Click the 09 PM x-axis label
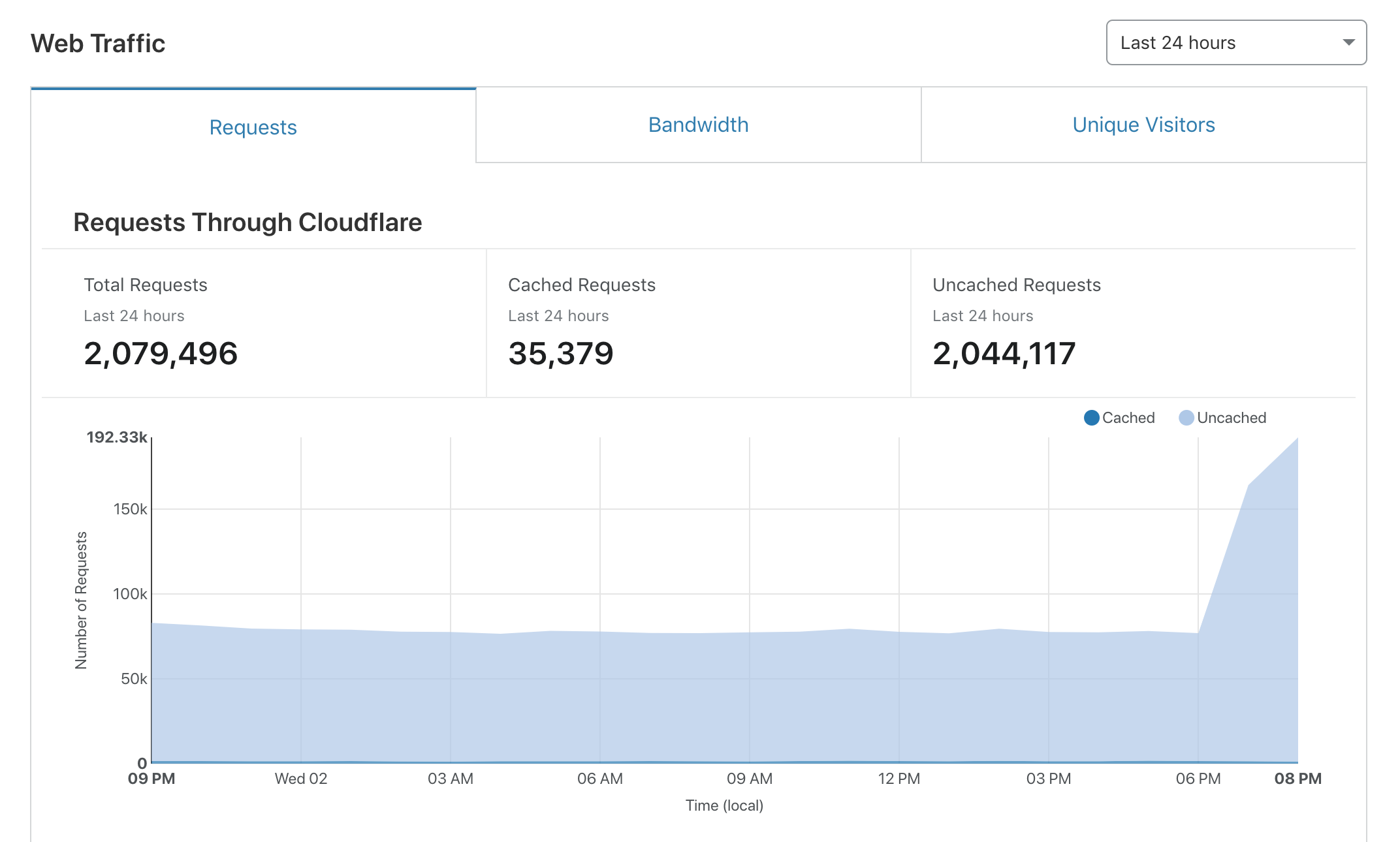The image size is (1400, 842). (x=151, y=779)
